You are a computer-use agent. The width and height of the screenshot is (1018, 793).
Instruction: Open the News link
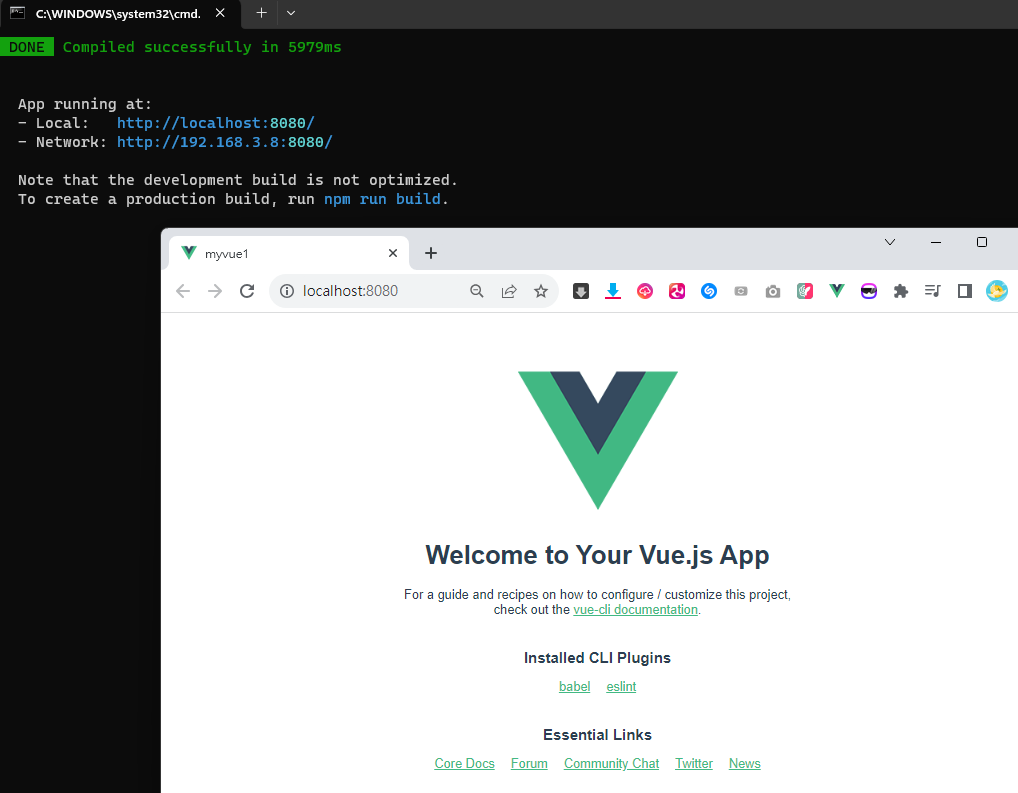click(745, 764)
